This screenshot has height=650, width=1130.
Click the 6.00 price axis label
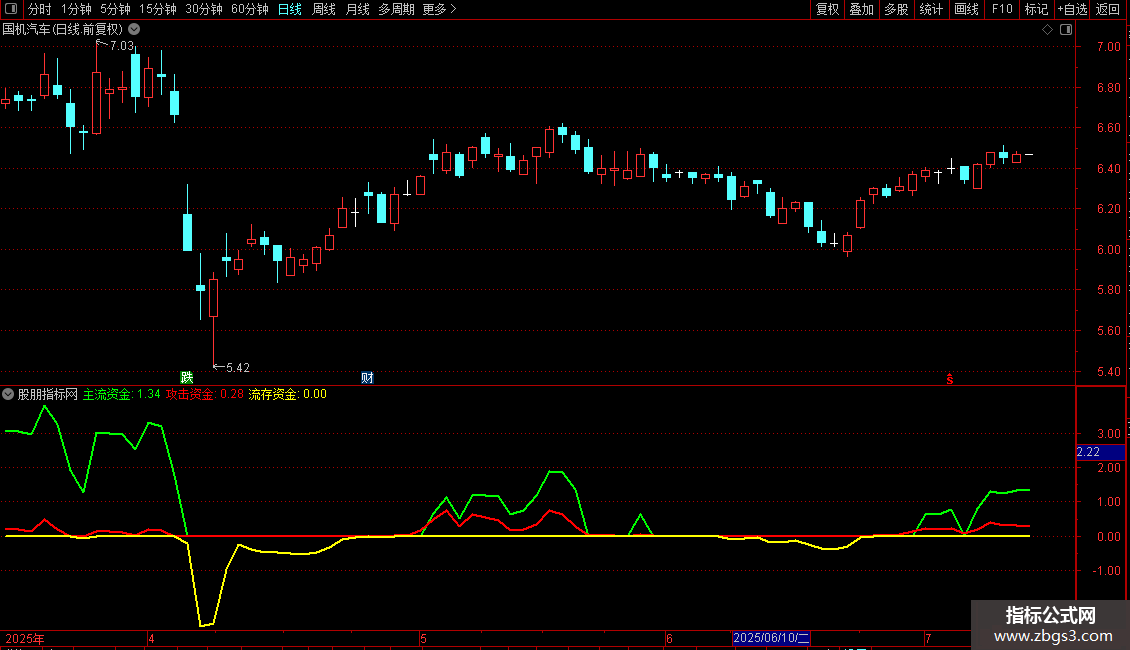click(1108, 249)
